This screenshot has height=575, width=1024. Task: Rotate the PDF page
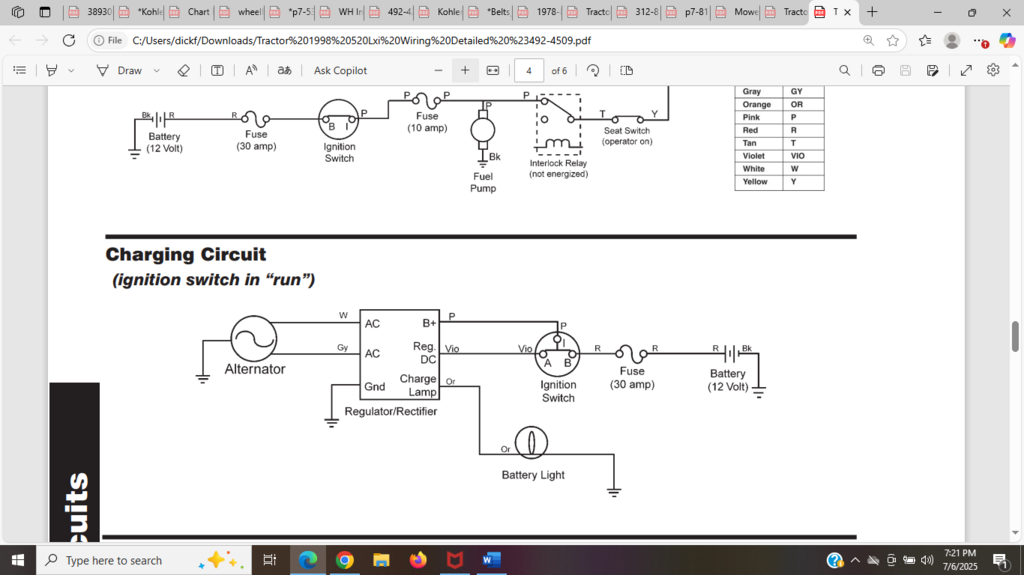593,70
